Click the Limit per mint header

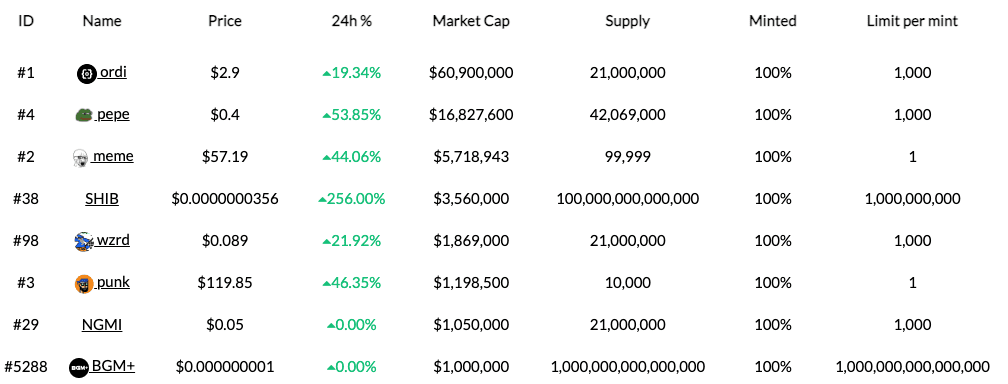click(x=912, y=21)
